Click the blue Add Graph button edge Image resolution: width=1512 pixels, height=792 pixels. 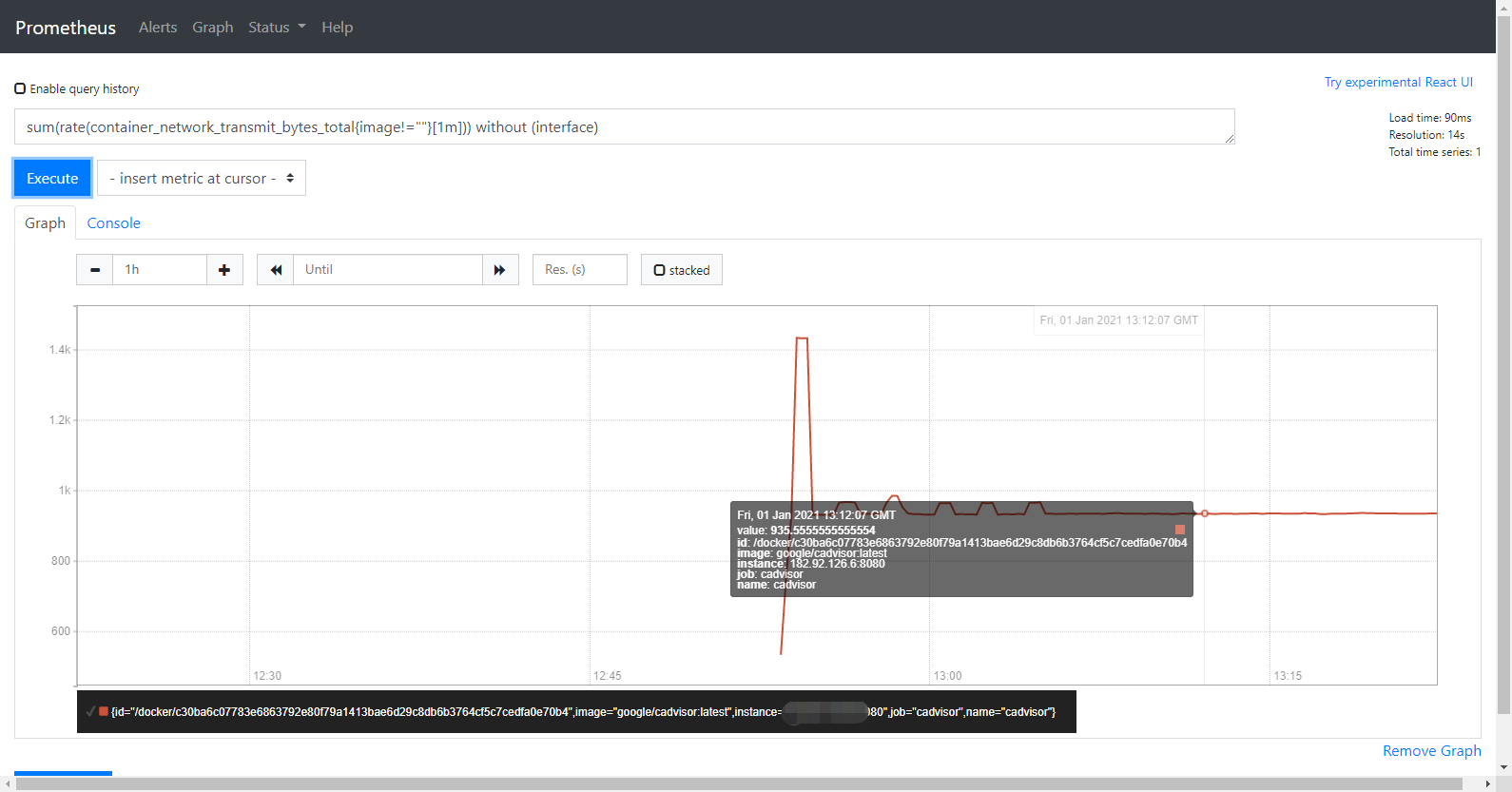[x=63, y=774]
